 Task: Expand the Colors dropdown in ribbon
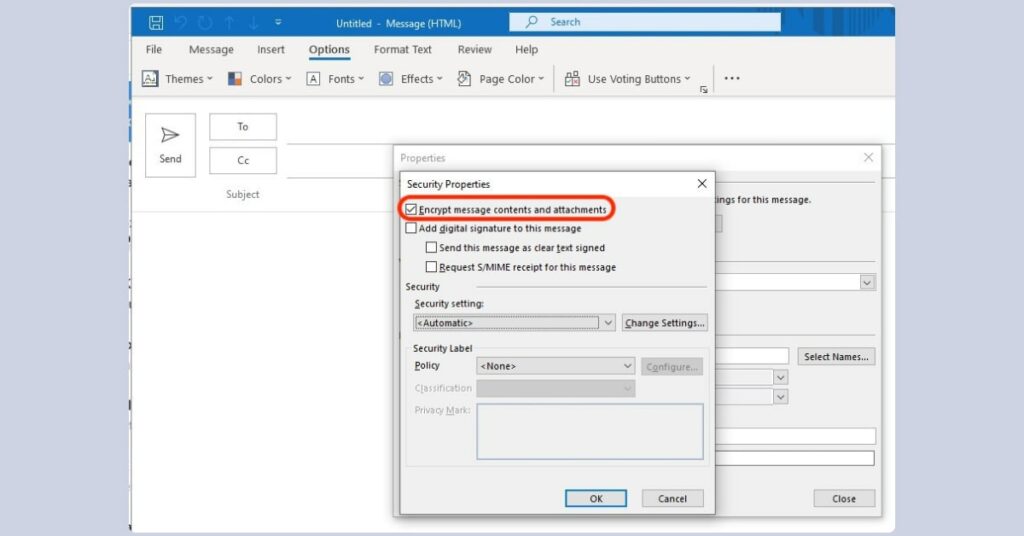click(x=287, y=79)
